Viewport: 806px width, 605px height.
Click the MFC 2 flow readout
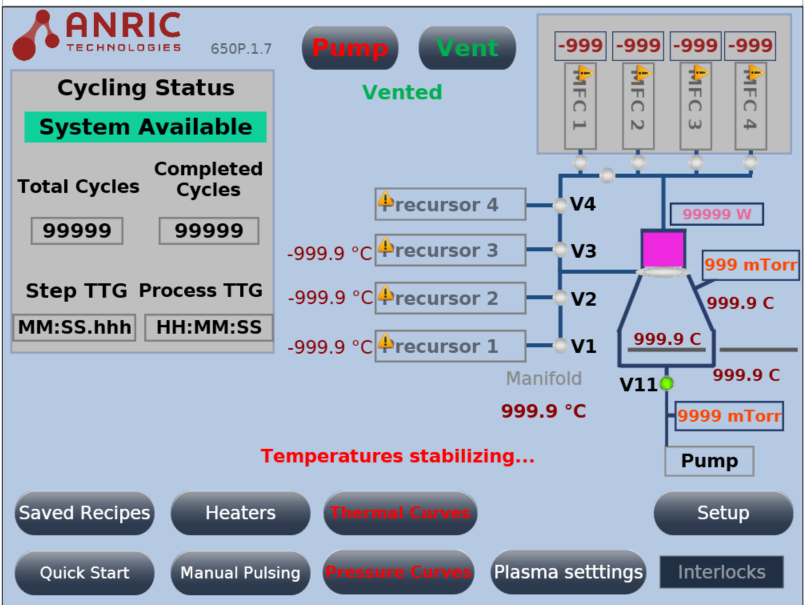pos(638,46)
